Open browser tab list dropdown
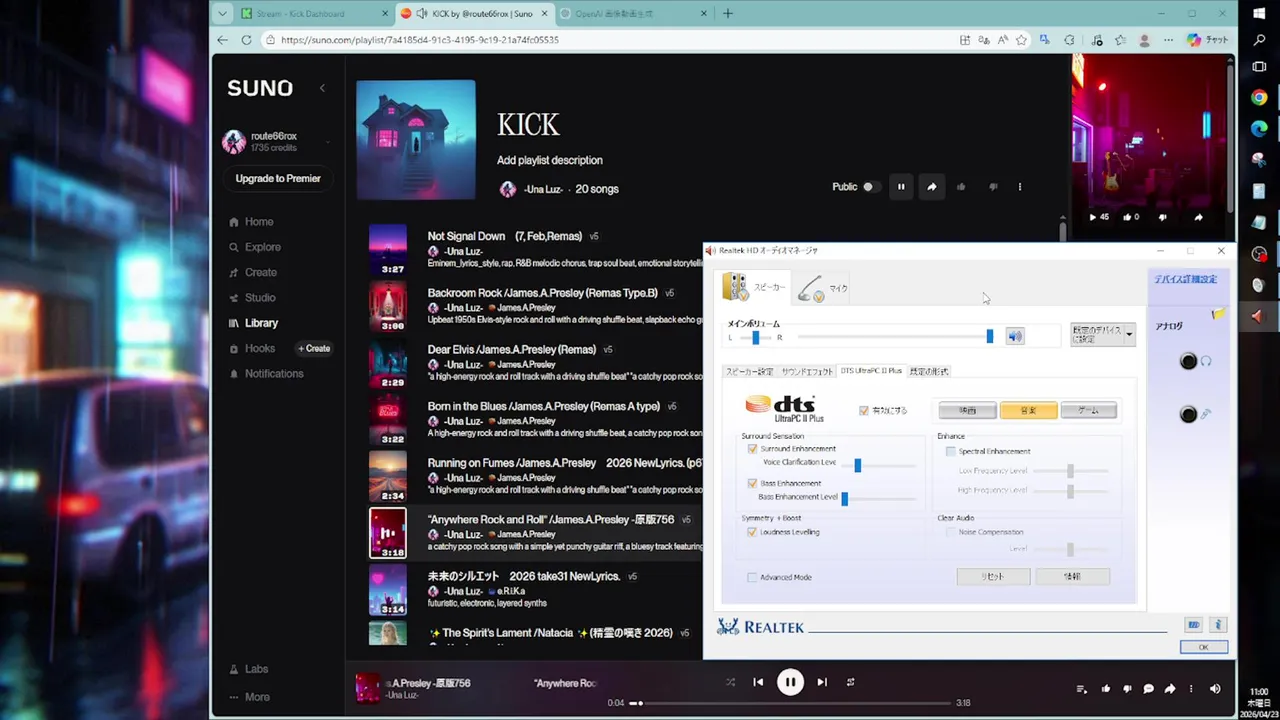Viewport: 1280px width, 720px height. [222, 13]
